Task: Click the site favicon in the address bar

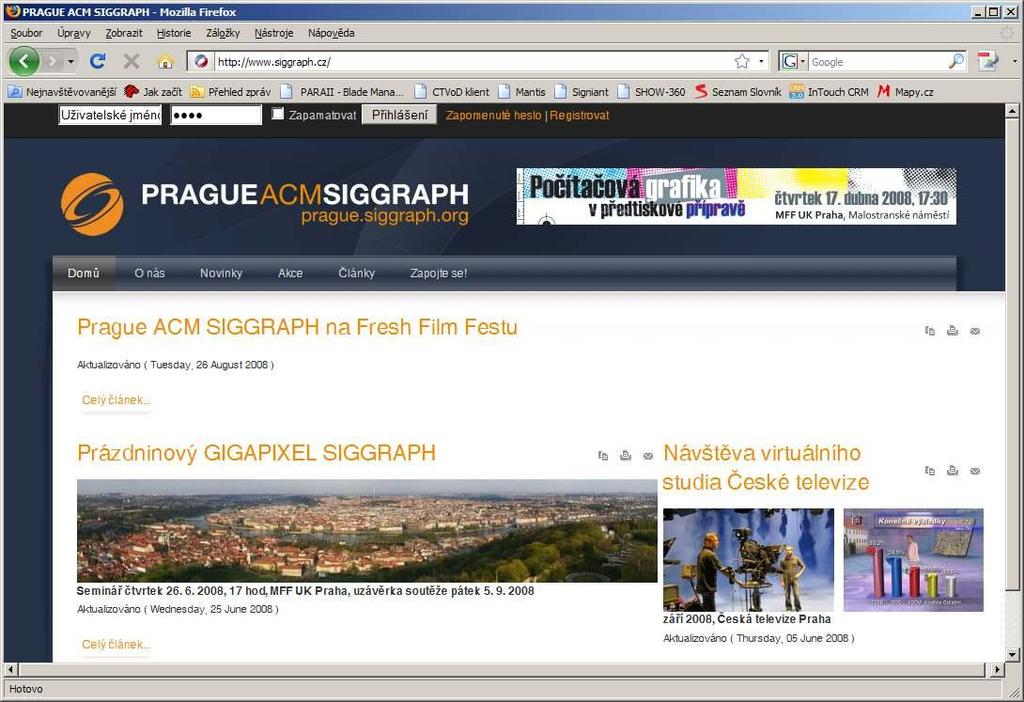Action: [x=201, y=61]
